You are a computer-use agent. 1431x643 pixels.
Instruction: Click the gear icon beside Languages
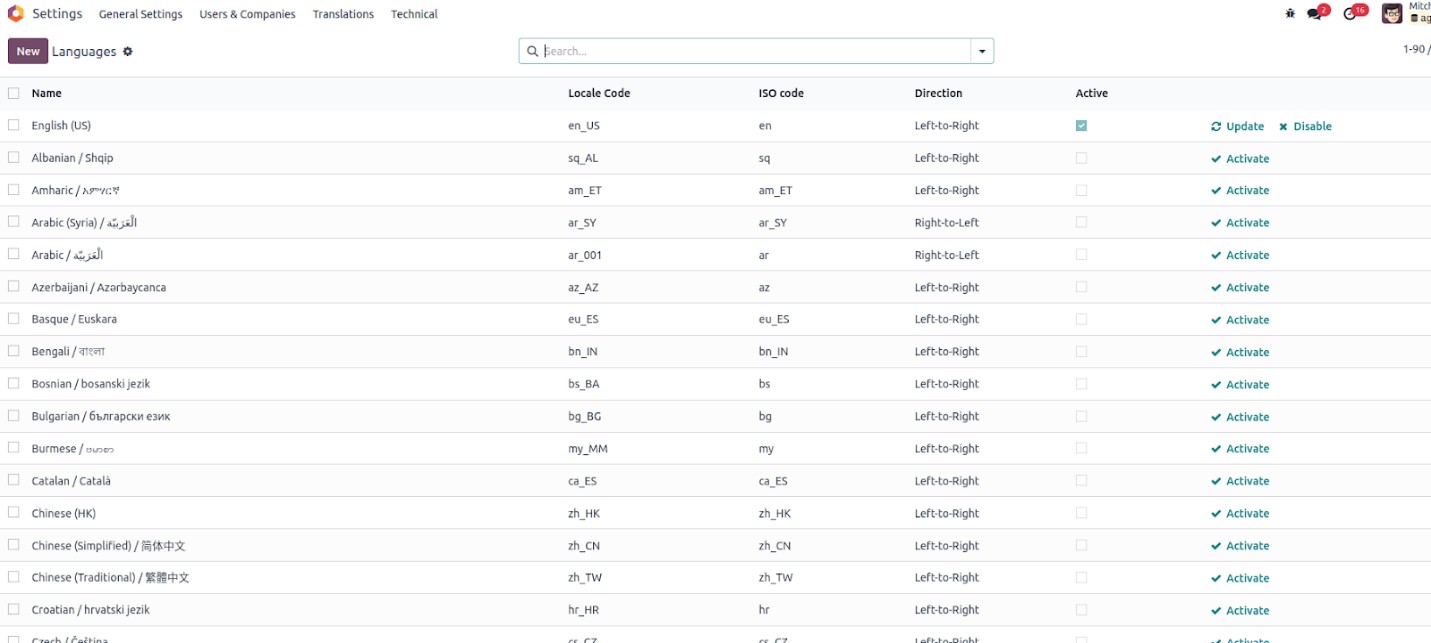coord(128,51)
